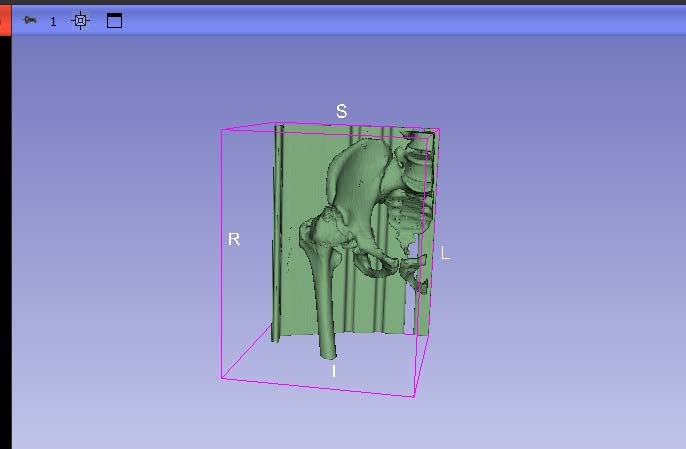This screenshot has height=449, width=686.
Task: Click the view label '1'
Action: 53,22
